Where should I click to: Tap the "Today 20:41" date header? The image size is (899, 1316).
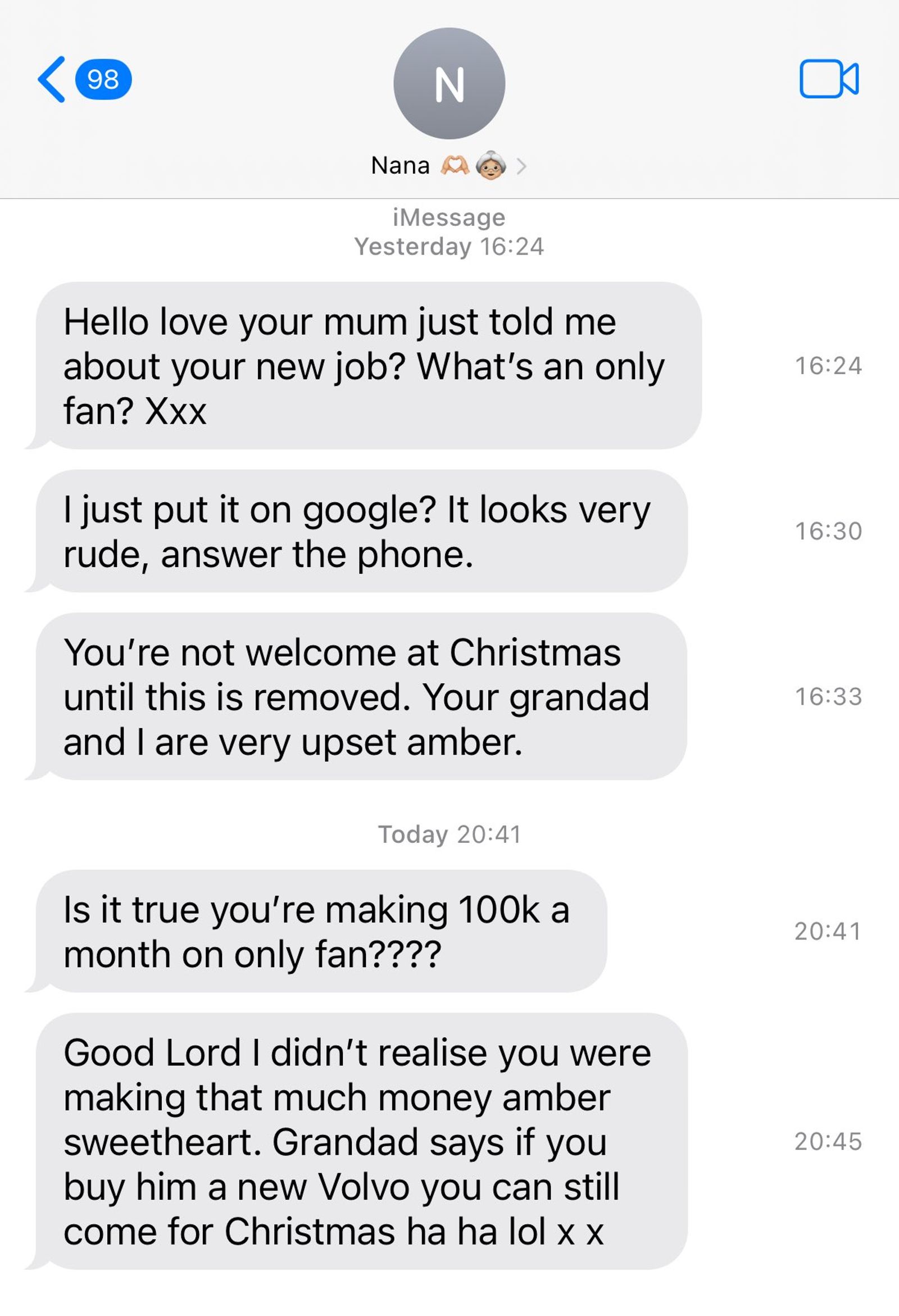click(449, 834)
